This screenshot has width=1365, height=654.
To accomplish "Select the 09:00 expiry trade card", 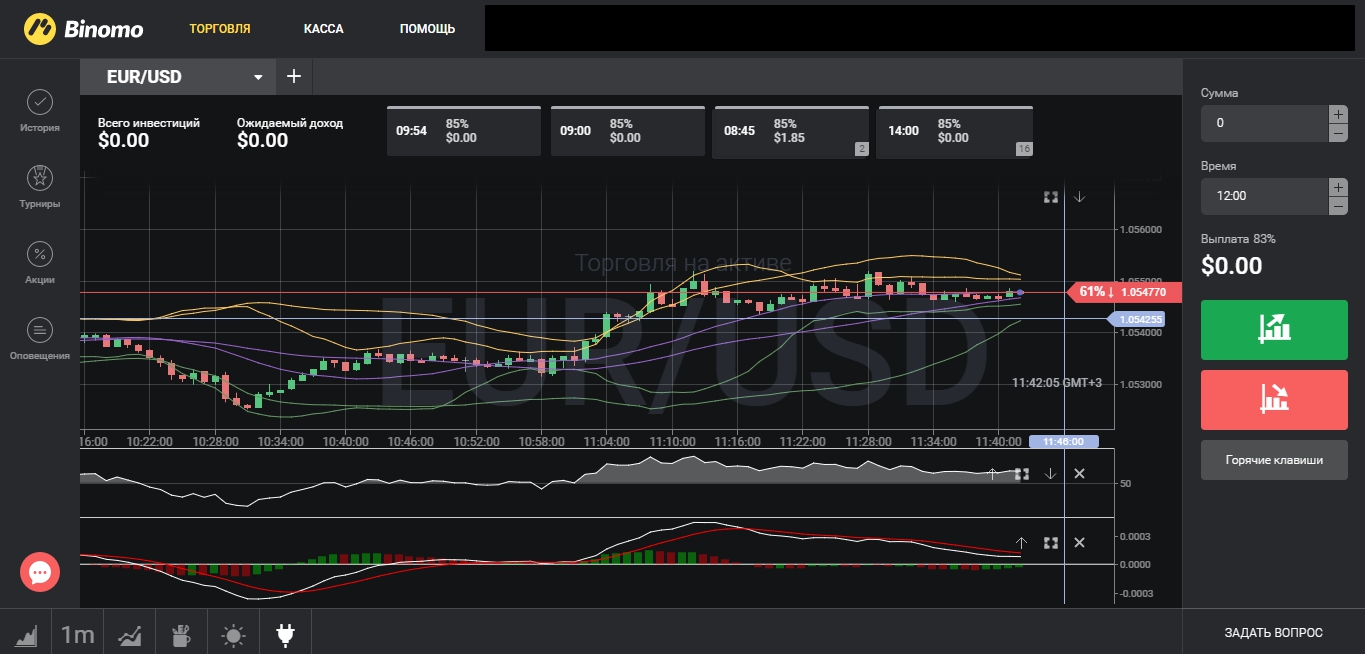I will (627, 131).
